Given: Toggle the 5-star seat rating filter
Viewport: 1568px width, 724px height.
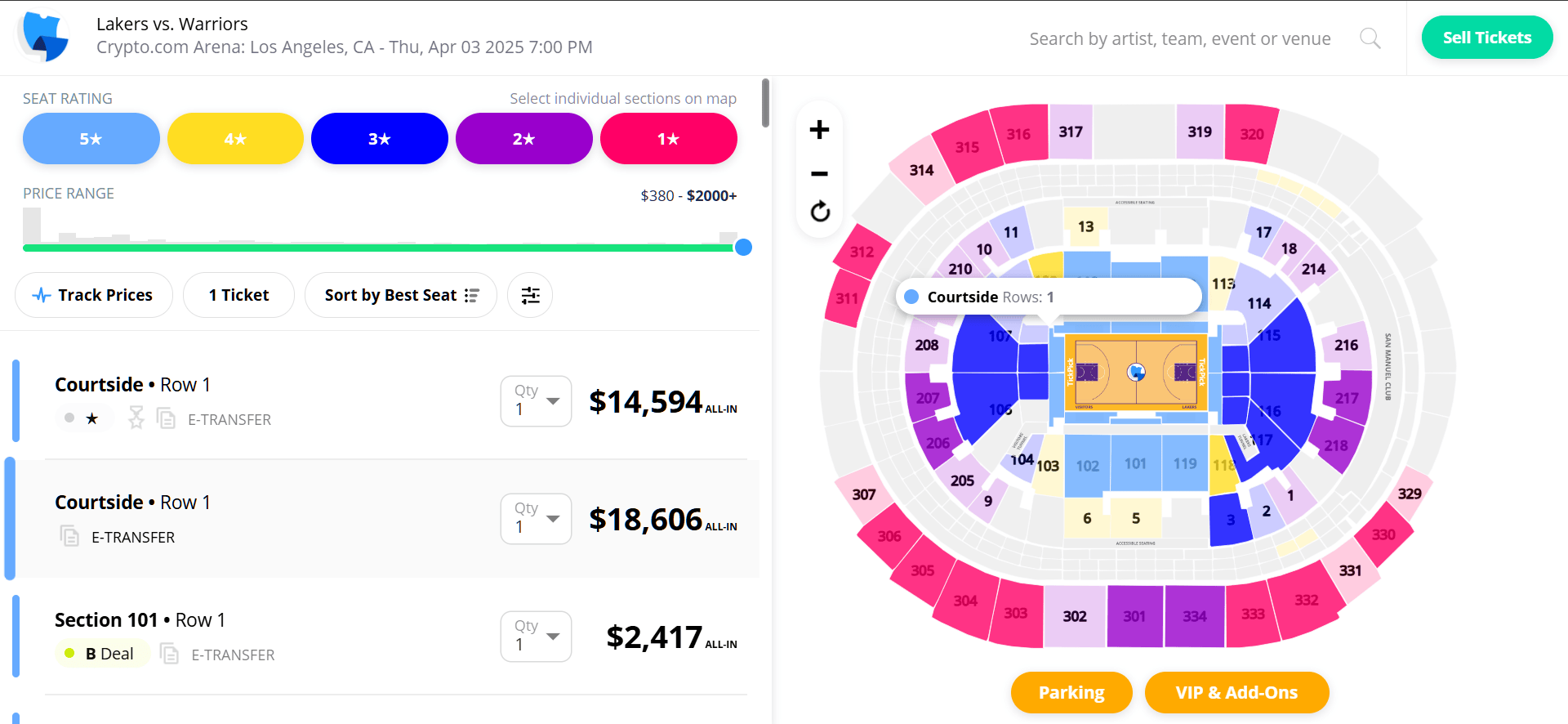Looking at the screenshot, I should [91, 139].
